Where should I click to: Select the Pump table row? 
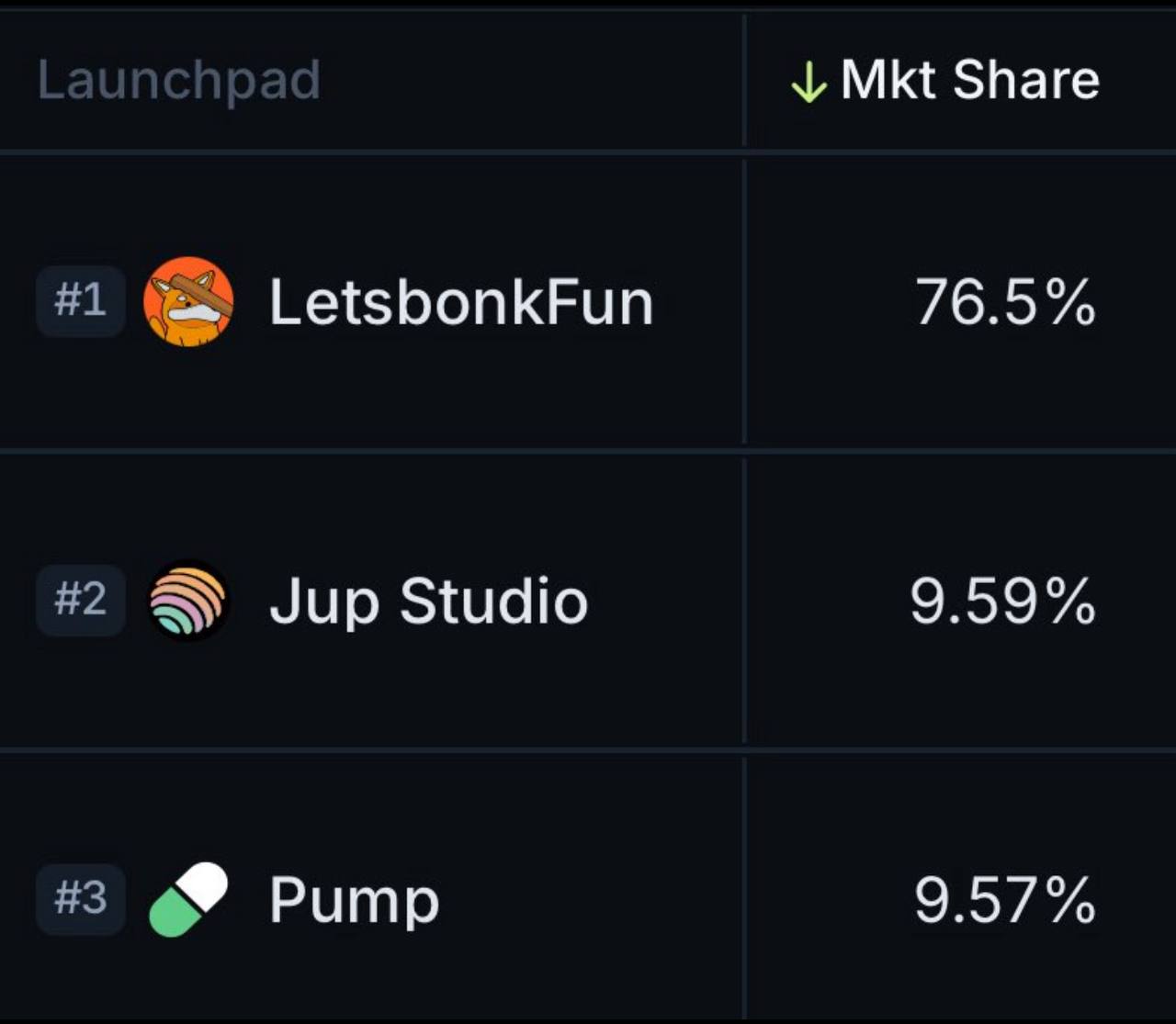coord(588,887)
